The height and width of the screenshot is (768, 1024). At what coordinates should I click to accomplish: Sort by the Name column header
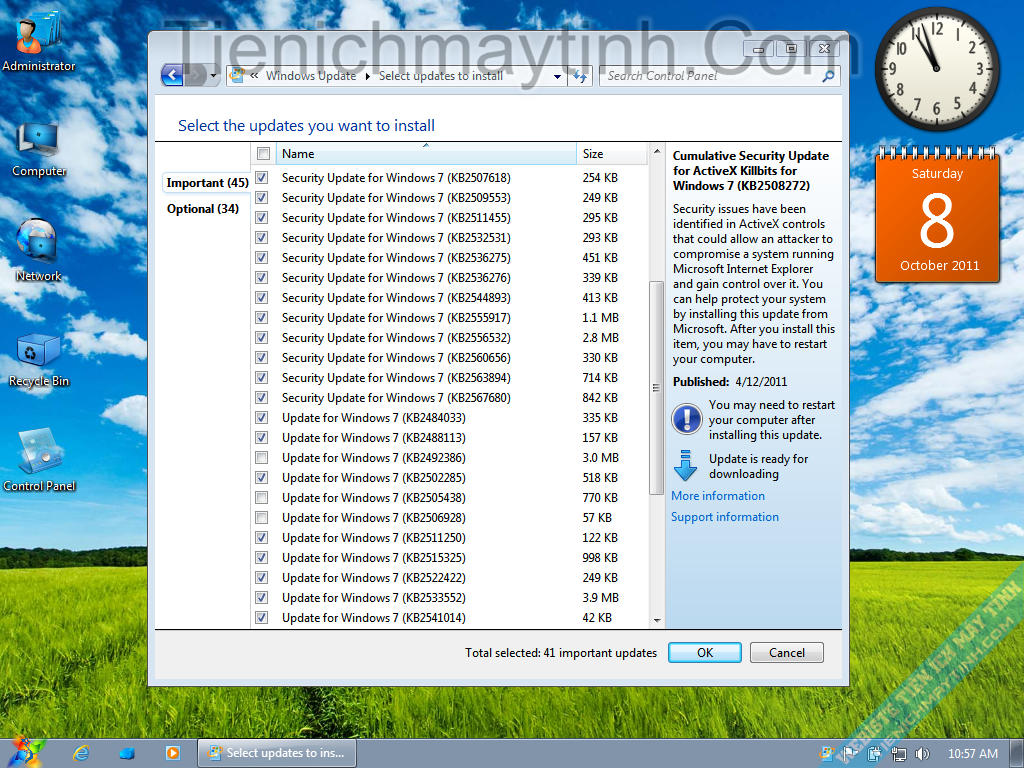coord(426,154)
